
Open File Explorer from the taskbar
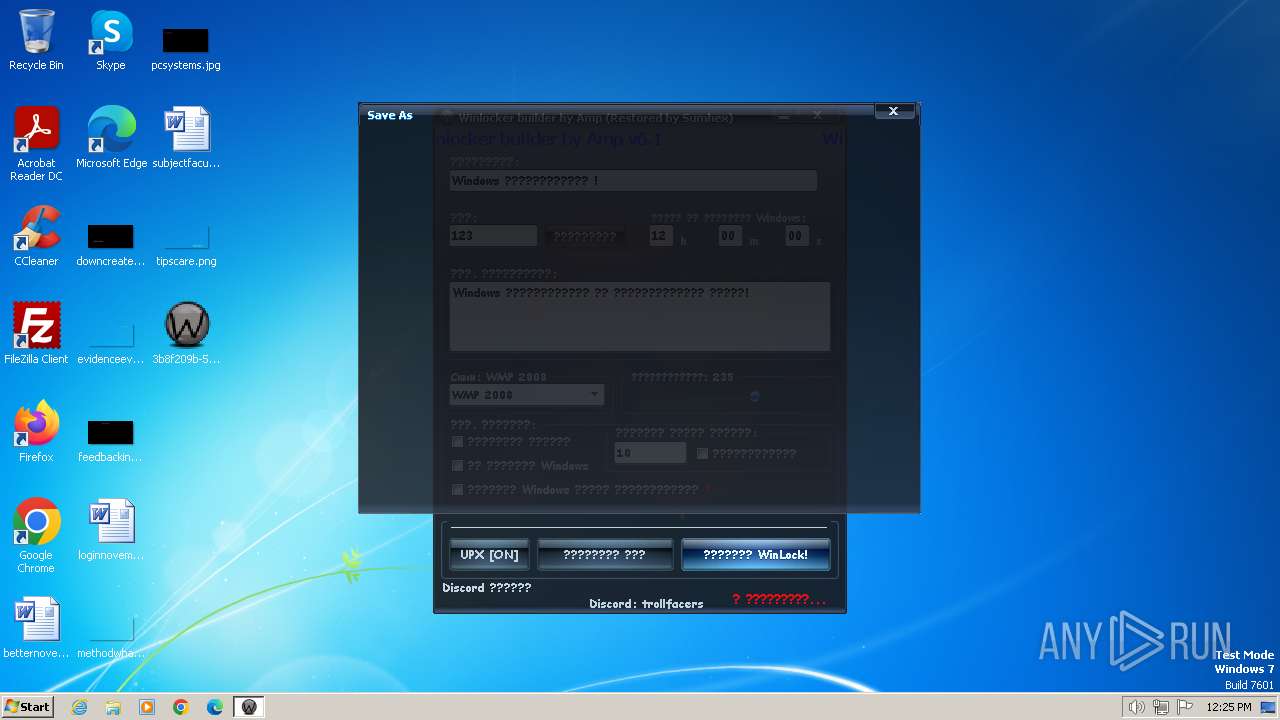[x=113, y=707]
